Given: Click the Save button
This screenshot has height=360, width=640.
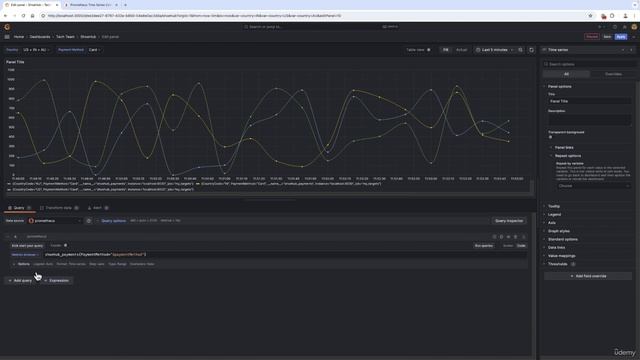Looking at the screenshot, I should click(607, 37).
